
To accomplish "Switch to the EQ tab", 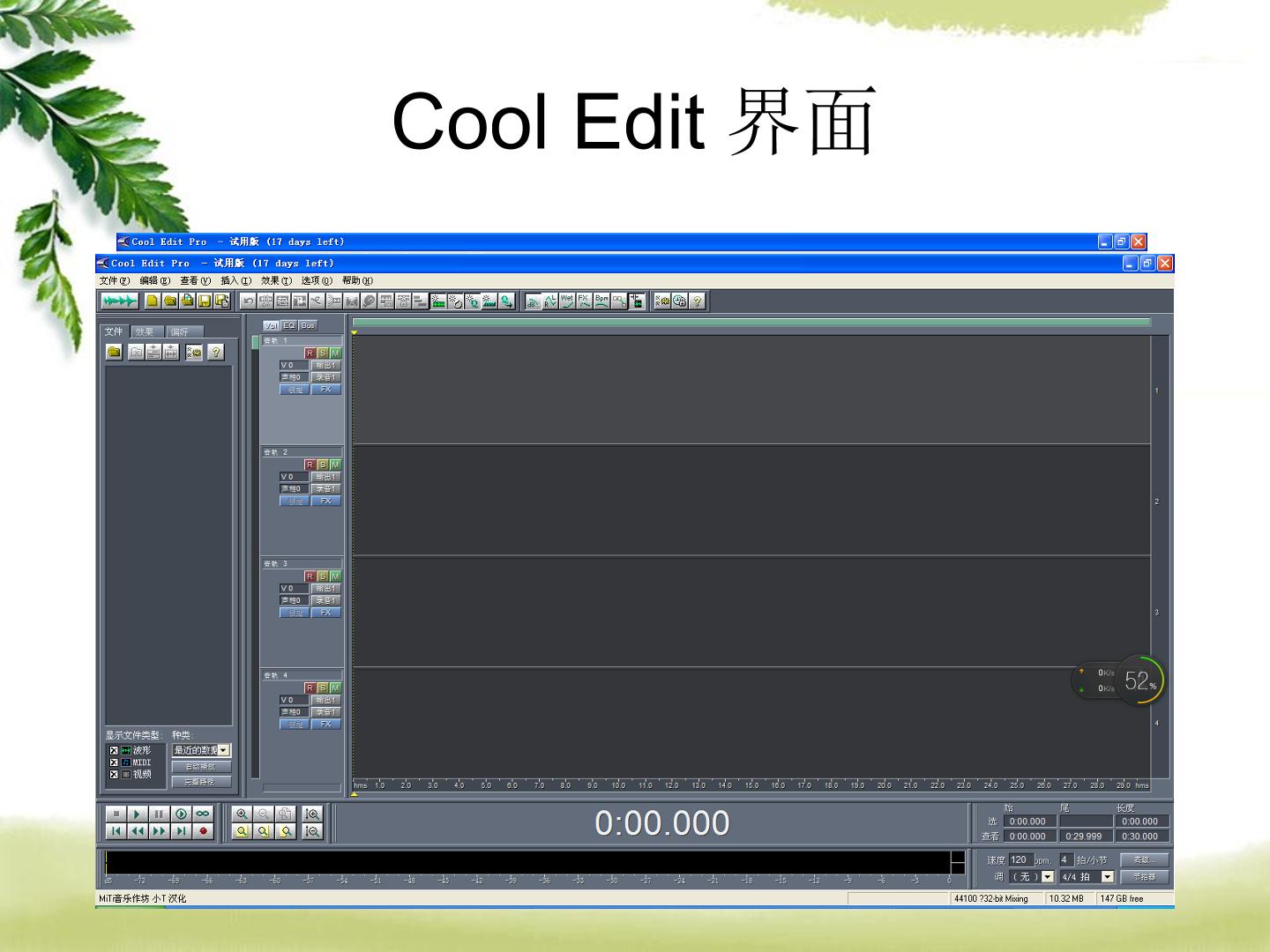I will [289, 325].
